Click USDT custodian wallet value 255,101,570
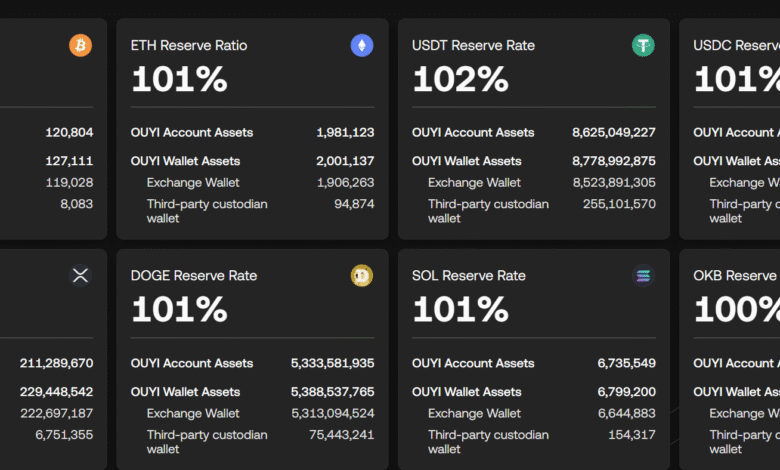Image resolution: width=780 pixels, height=470 pixels. coord(619,204)
